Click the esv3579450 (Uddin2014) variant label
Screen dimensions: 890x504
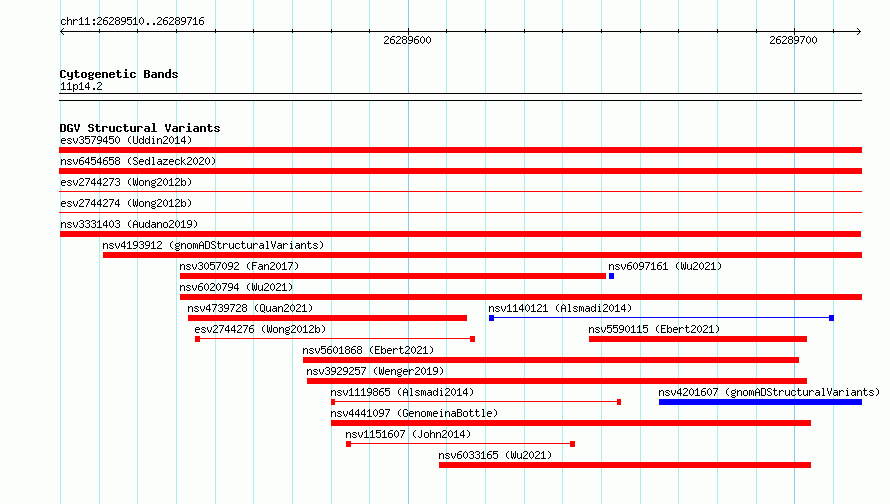[126, 140]
